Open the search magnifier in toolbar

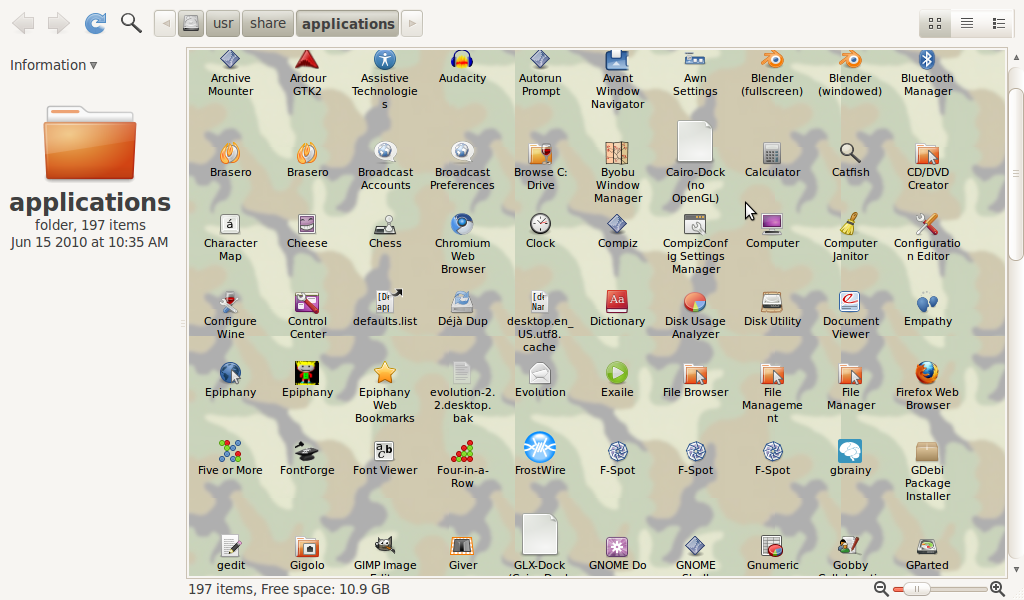131,23
